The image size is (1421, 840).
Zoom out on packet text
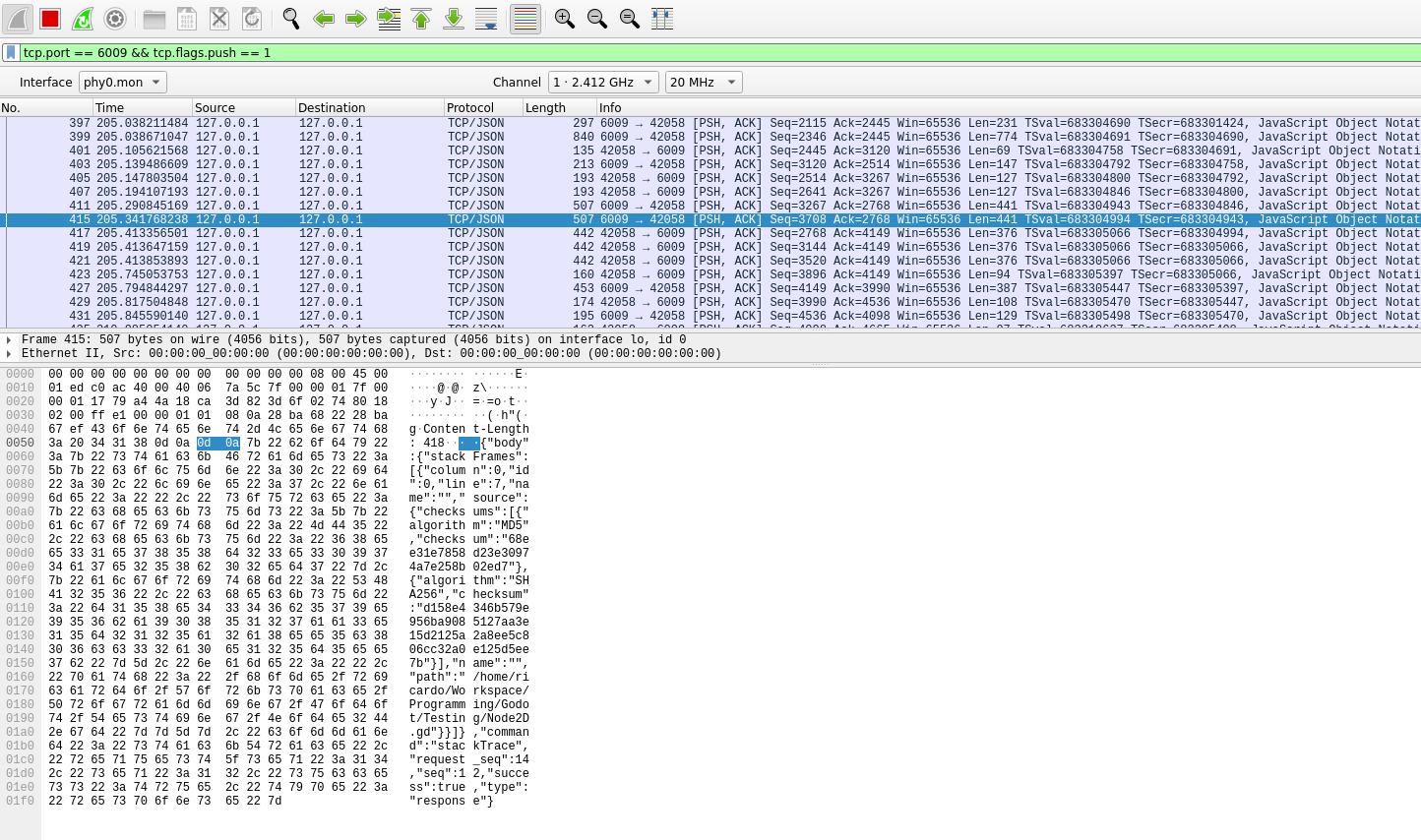click(597, 19)
